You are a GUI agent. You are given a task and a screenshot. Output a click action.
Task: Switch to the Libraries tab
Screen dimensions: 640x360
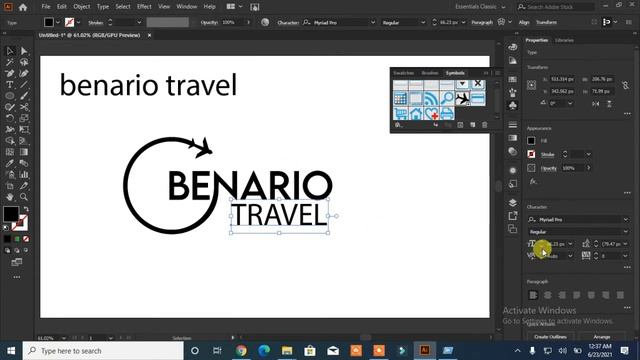pyautogui.click(x=564, y=40)
